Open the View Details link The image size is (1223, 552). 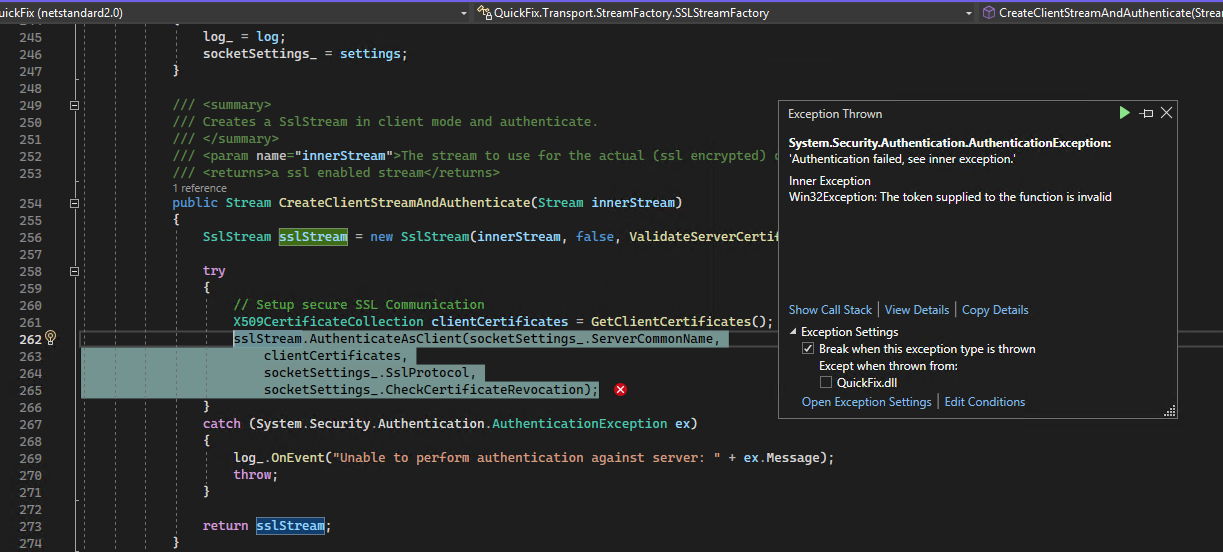[x=917, y=310]
